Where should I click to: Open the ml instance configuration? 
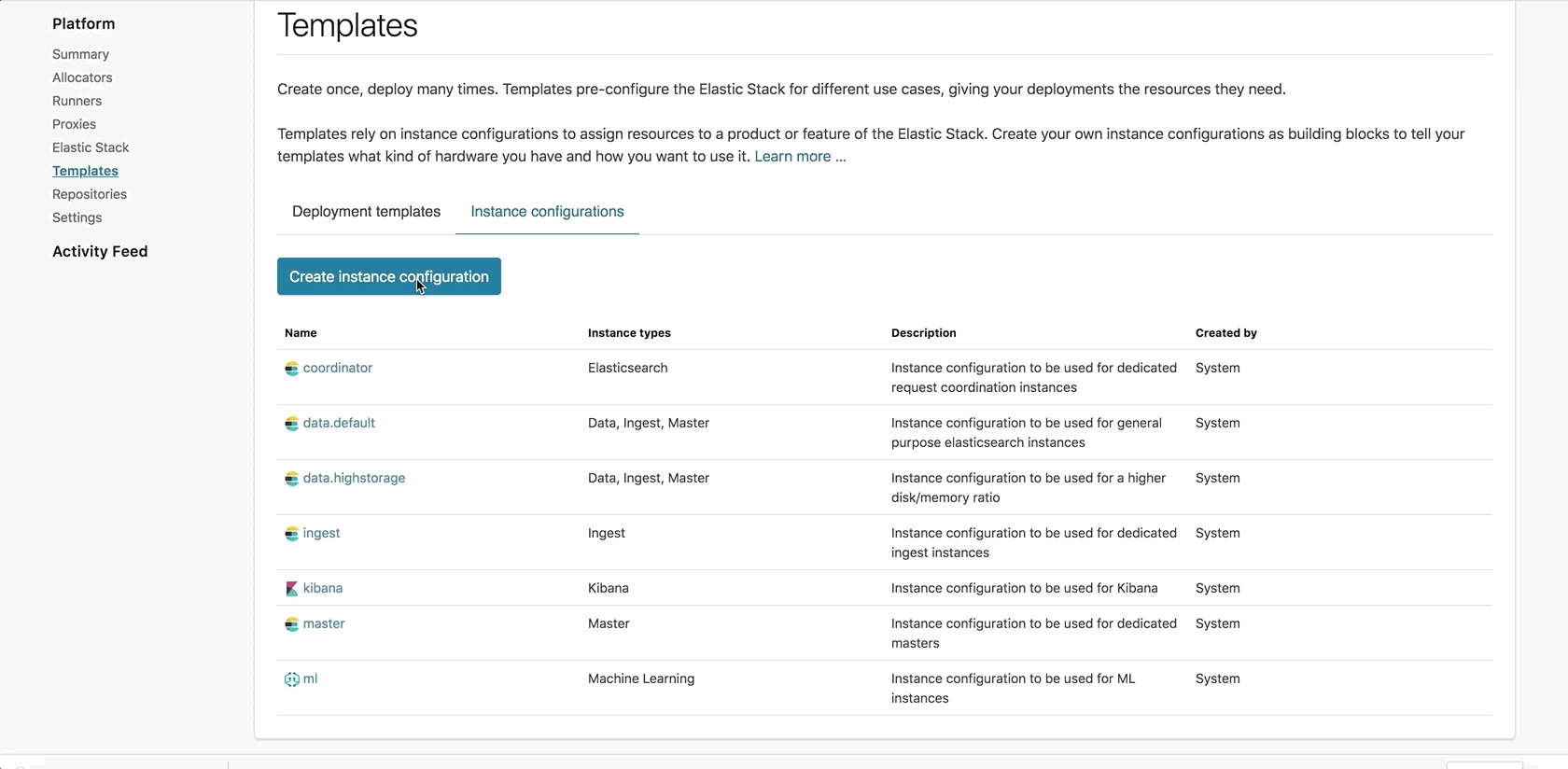tap(310, 678)
